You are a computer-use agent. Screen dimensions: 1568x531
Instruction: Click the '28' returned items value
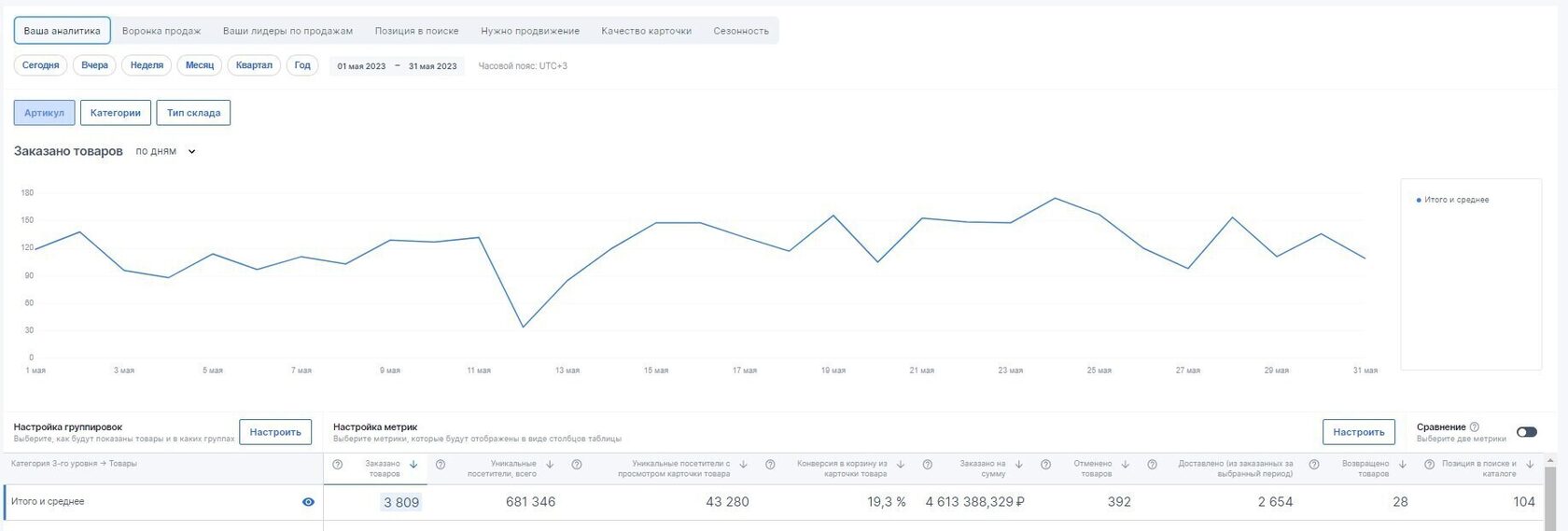coord(1400,502)
